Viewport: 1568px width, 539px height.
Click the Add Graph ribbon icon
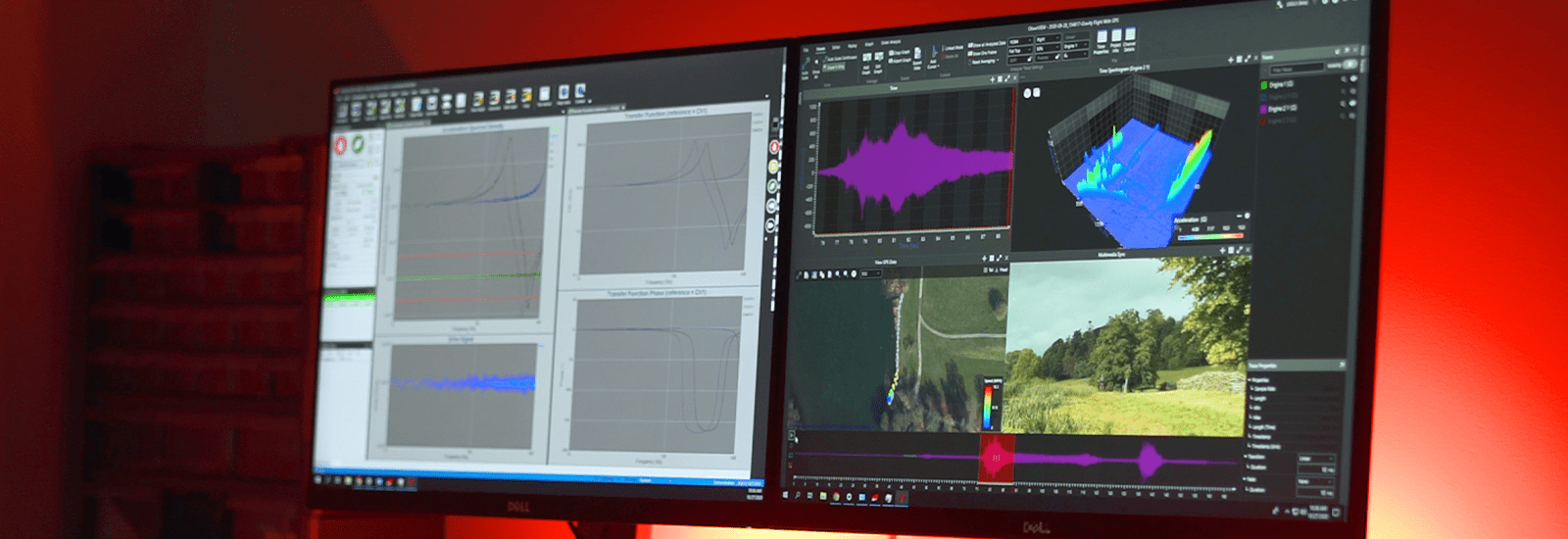[x=867, y=64]
